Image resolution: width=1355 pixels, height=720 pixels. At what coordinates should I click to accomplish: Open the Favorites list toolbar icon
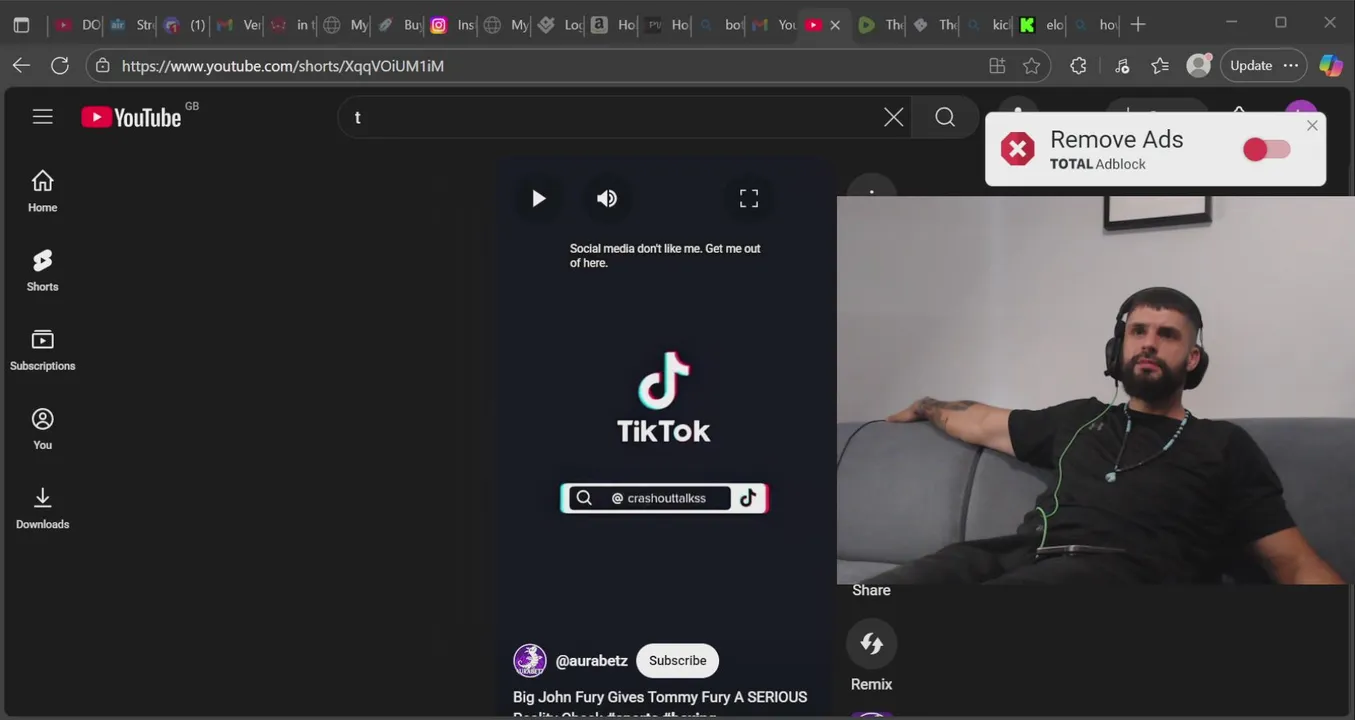point(1160,66)
